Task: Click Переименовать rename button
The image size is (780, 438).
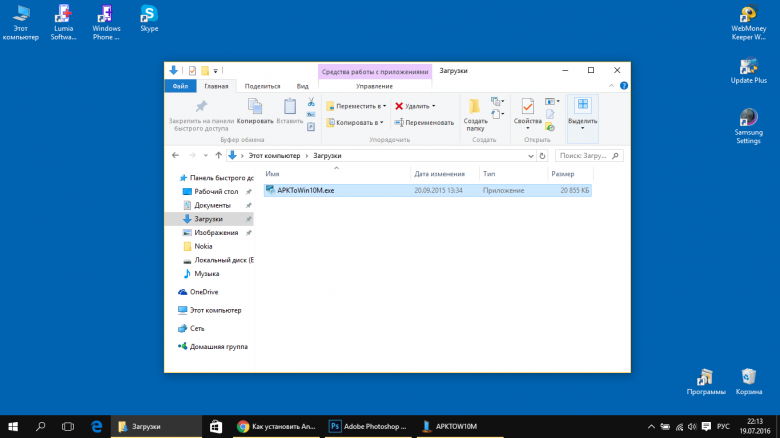Action: (x=424, y=122)
